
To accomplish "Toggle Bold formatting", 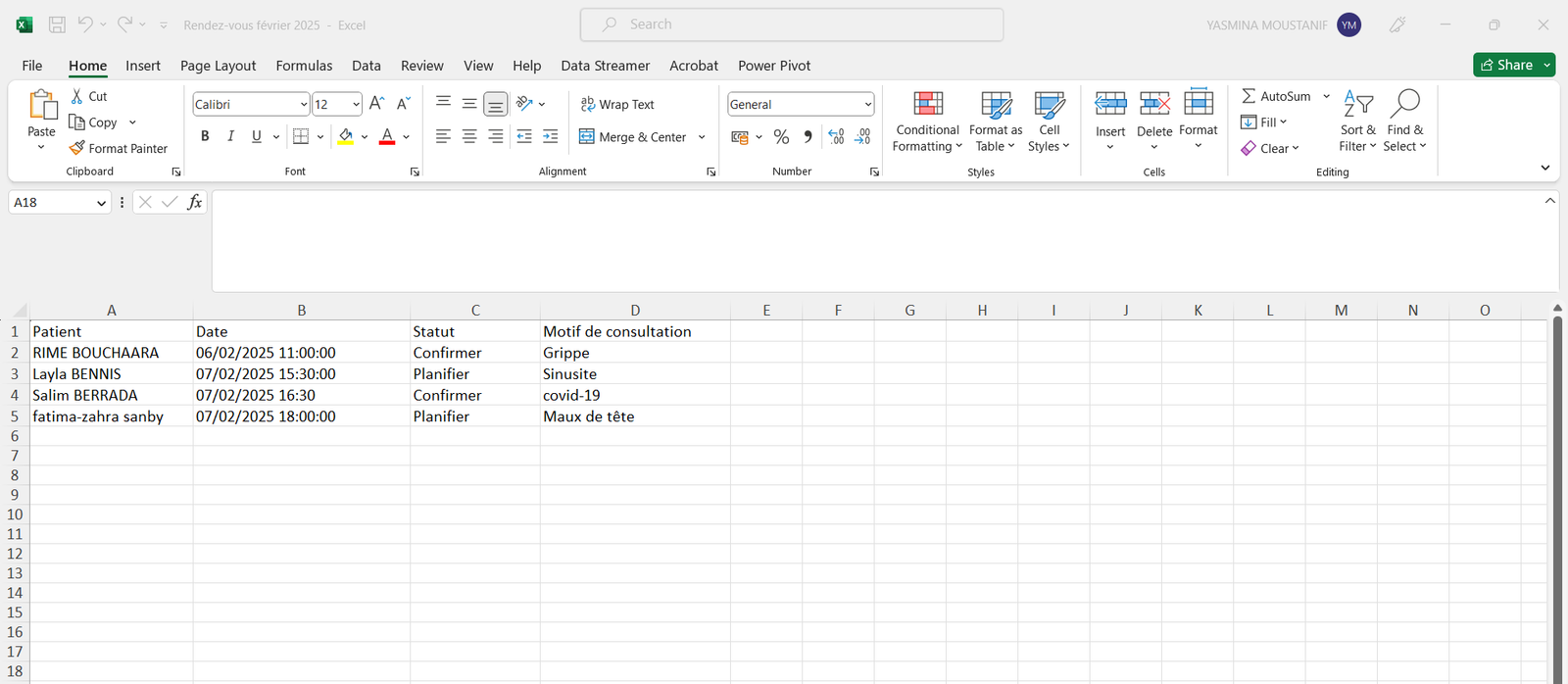I will [x=205, y=136].
